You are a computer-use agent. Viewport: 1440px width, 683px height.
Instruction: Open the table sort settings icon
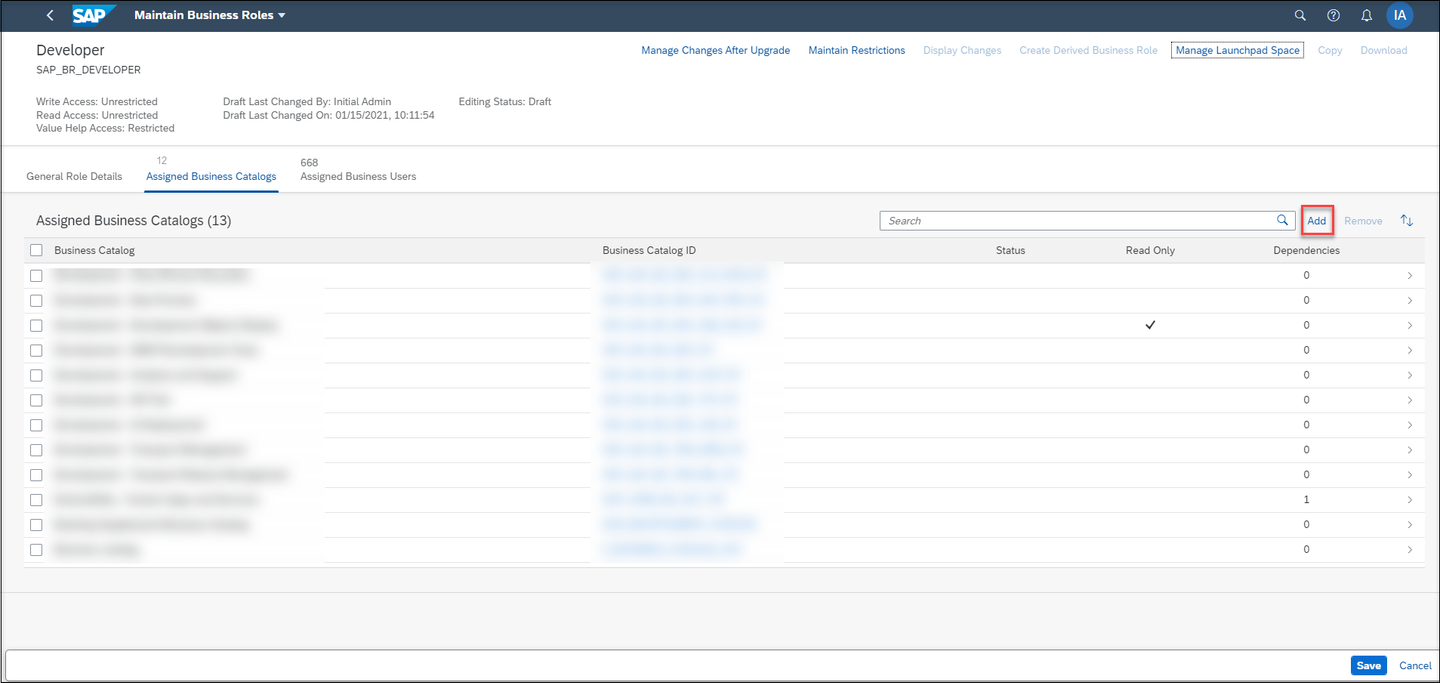1407,221
